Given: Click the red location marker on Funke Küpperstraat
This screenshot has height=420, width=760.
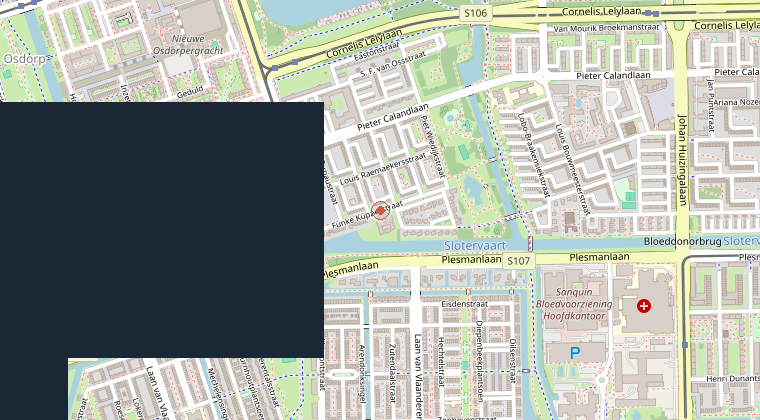Looking at the screenshot, I should [x=380, y=211].
